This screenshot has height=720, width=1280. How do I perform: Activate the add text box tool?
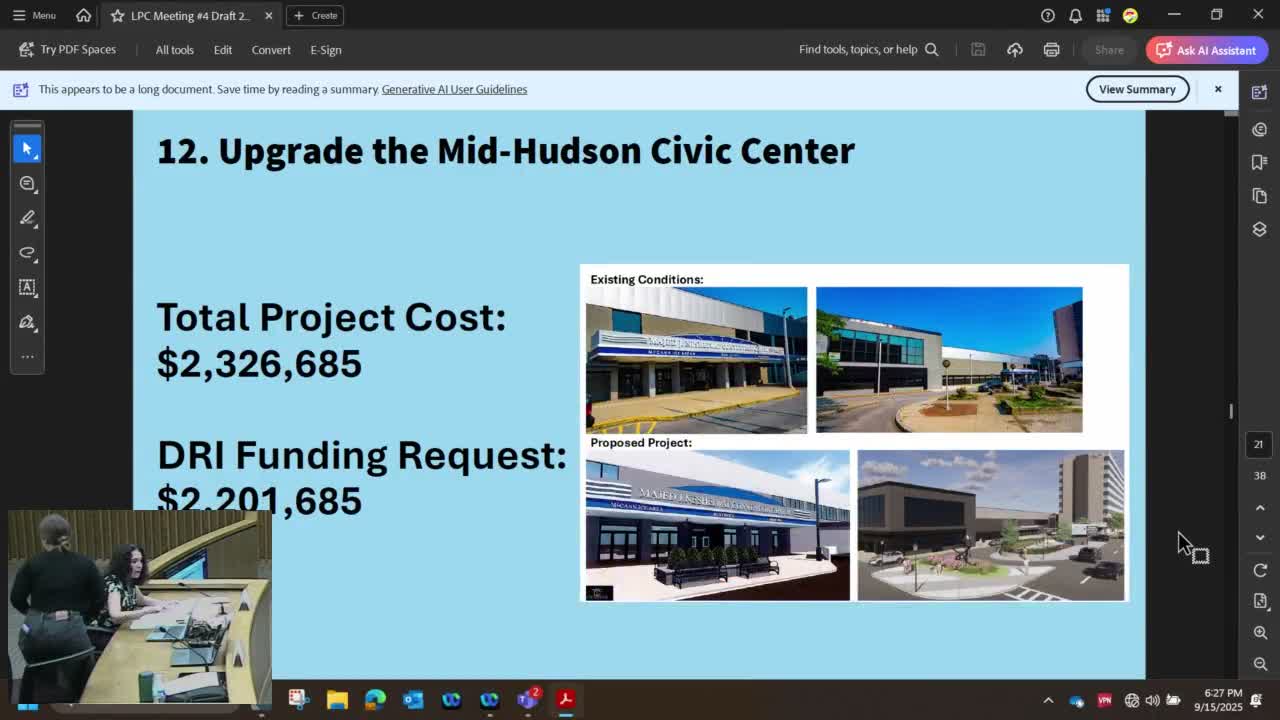[x=27, y=287]
